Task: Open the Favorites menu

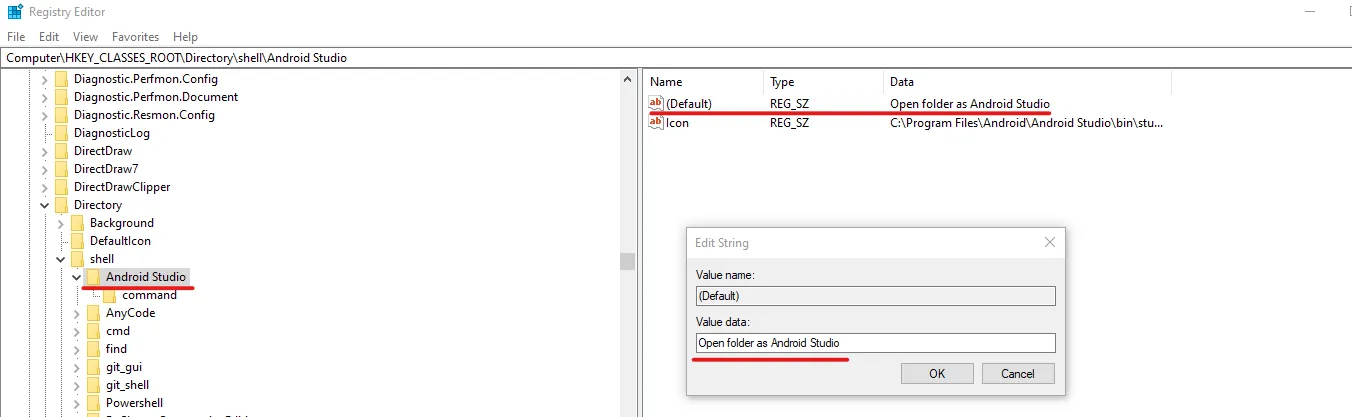Action: pyautogui.click(x=136, y=36)
